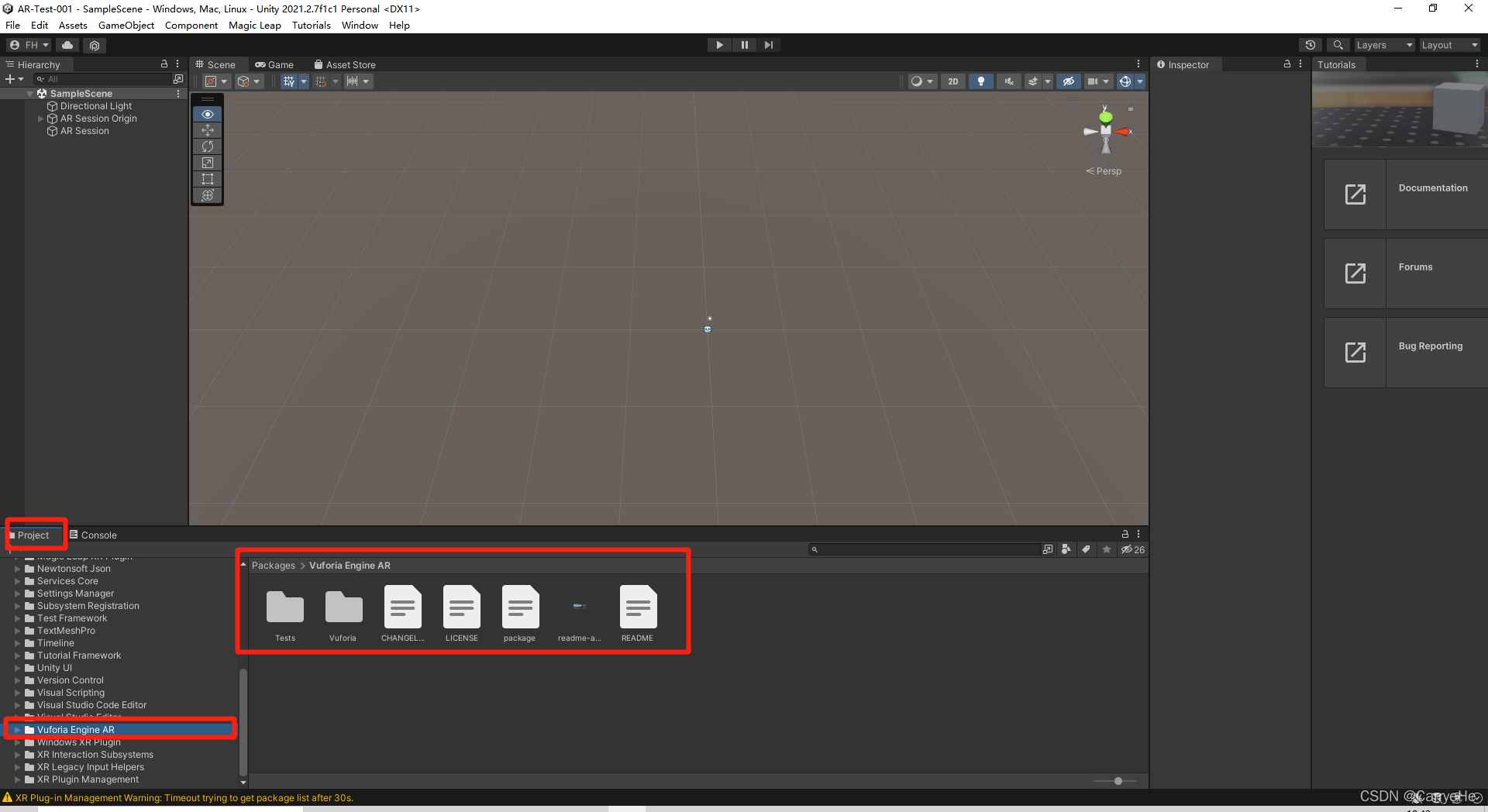Click the favorites star in Project toolbar
1488x812 pixels.
pos(1107,549)
